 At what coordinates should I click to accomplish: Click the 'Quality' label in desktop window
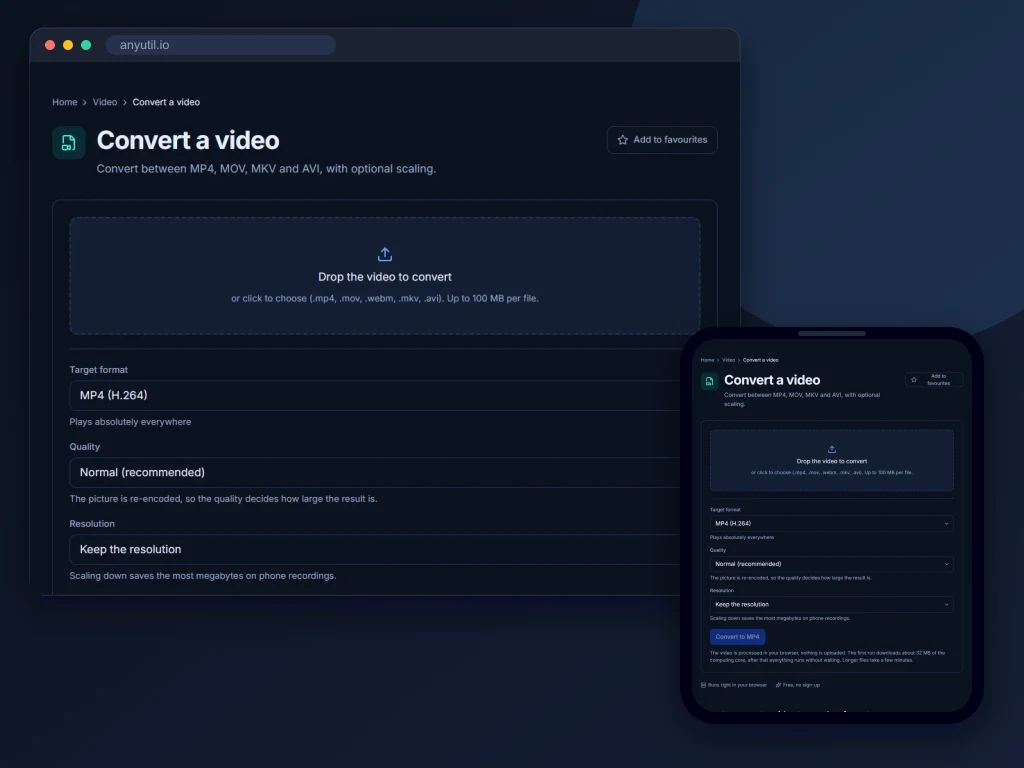click(85, 447)
